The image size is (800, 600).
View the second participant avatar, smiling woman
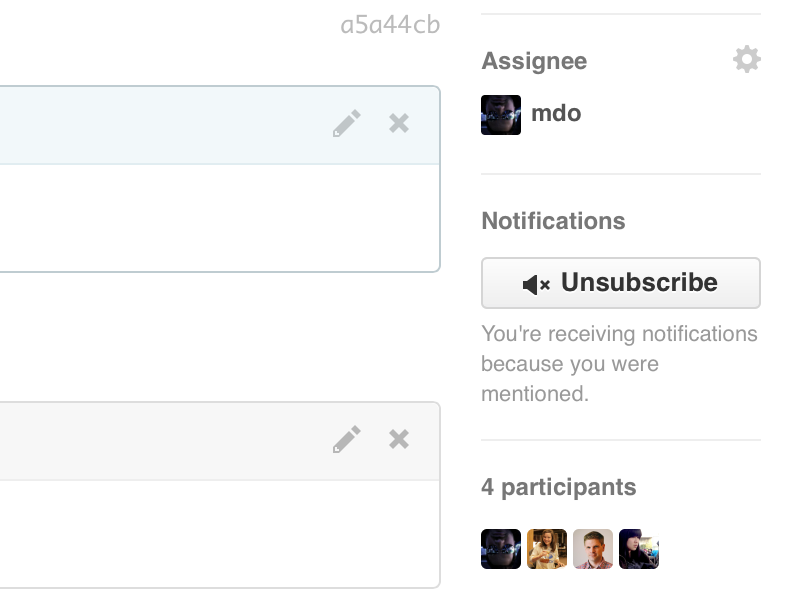[x=547, y=549]
